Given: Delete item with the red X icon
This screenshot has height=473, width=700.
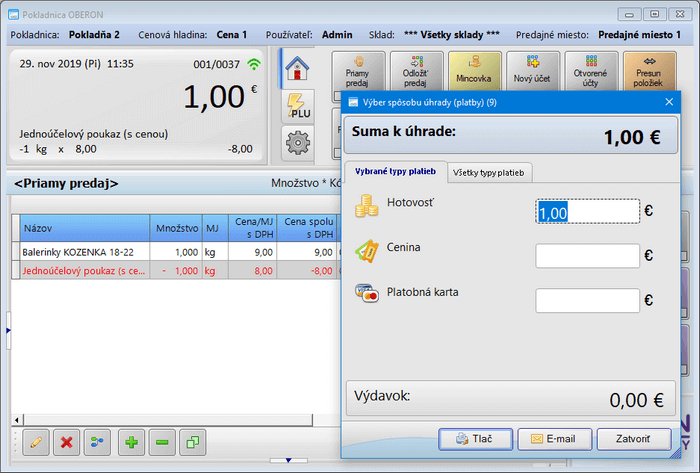Looking at the screenshot, I should coord(67,440).
